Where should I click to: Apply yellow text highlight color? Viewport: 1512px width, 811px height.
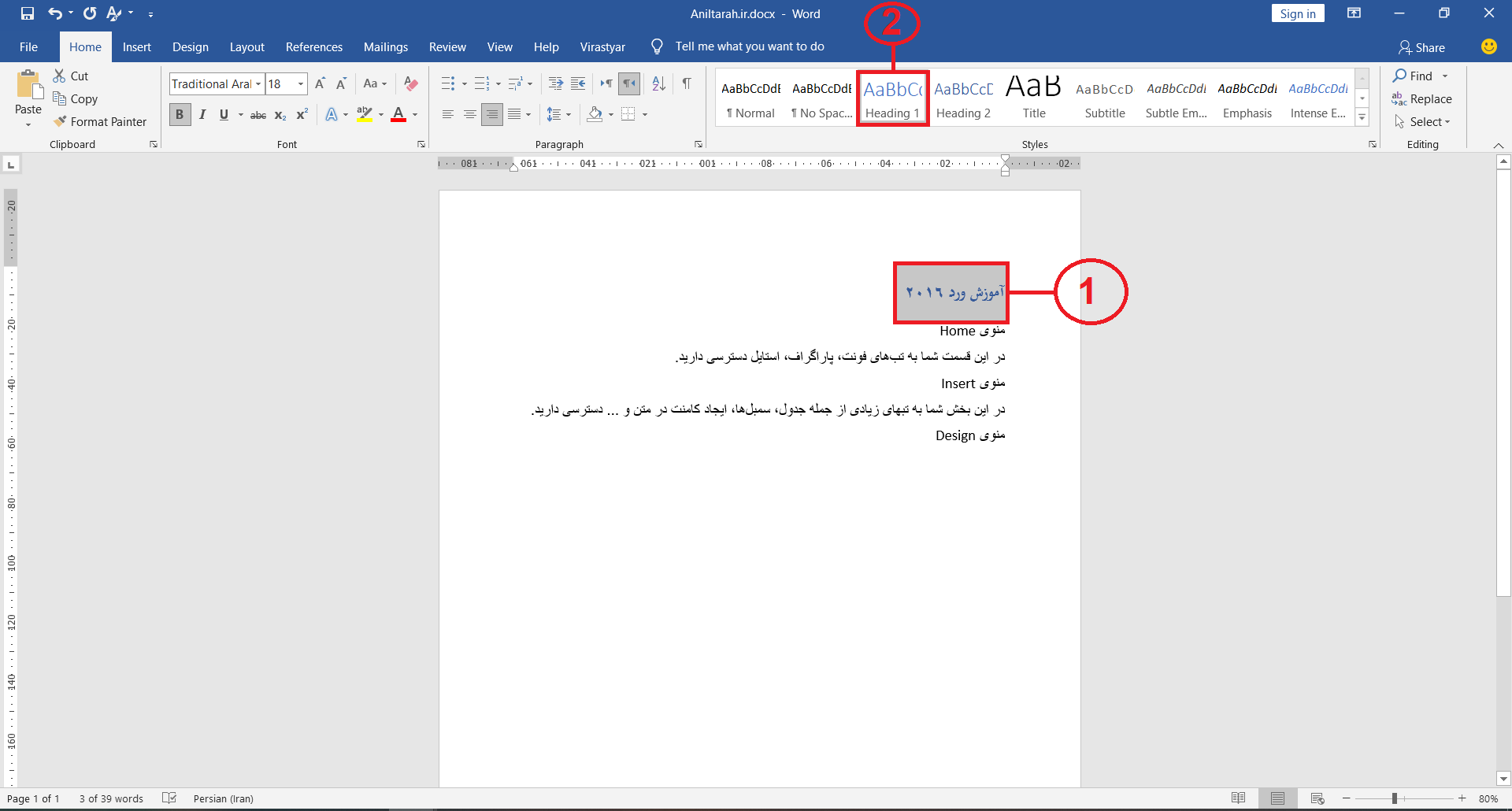(365, 115)
